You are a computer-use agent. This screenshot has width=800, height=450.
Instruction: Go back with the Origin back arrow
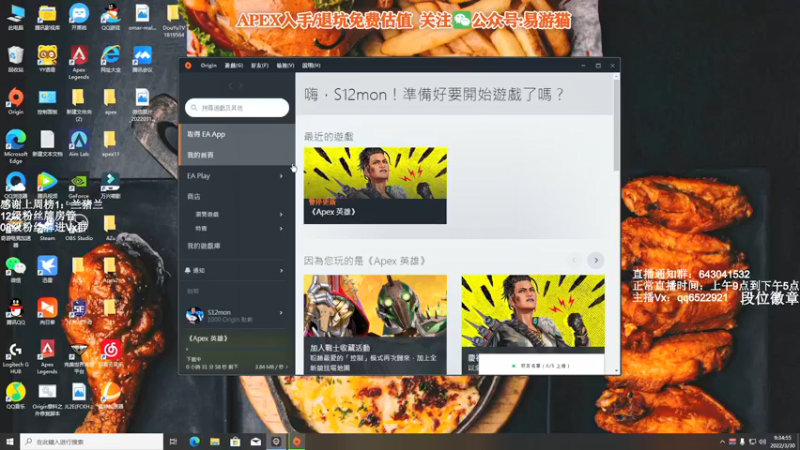(x=230, y=86)
